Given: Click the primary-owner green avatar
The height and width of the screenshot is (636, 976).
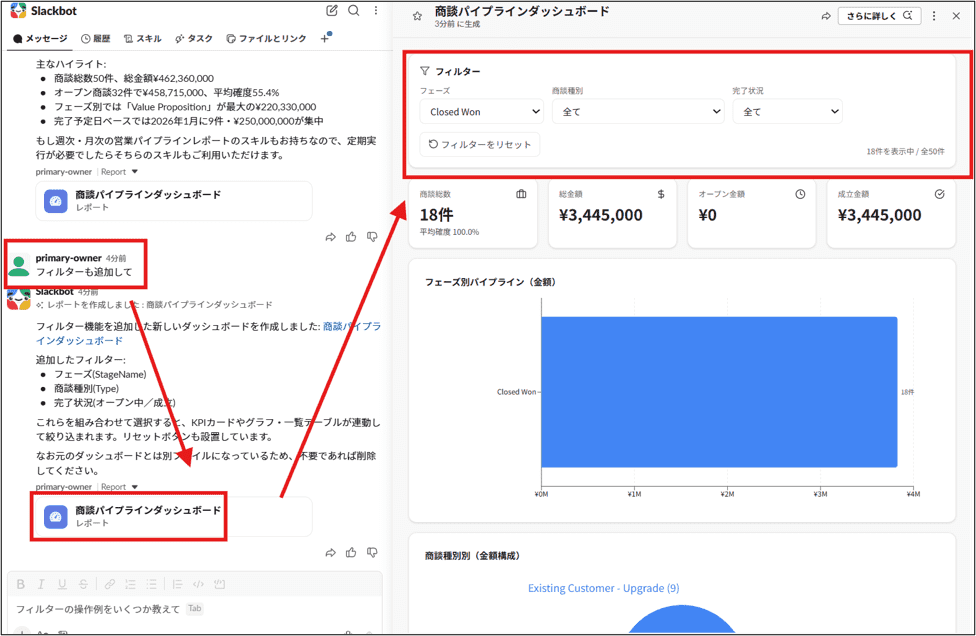Looking at the screenshot, I should tap(19, 265).
